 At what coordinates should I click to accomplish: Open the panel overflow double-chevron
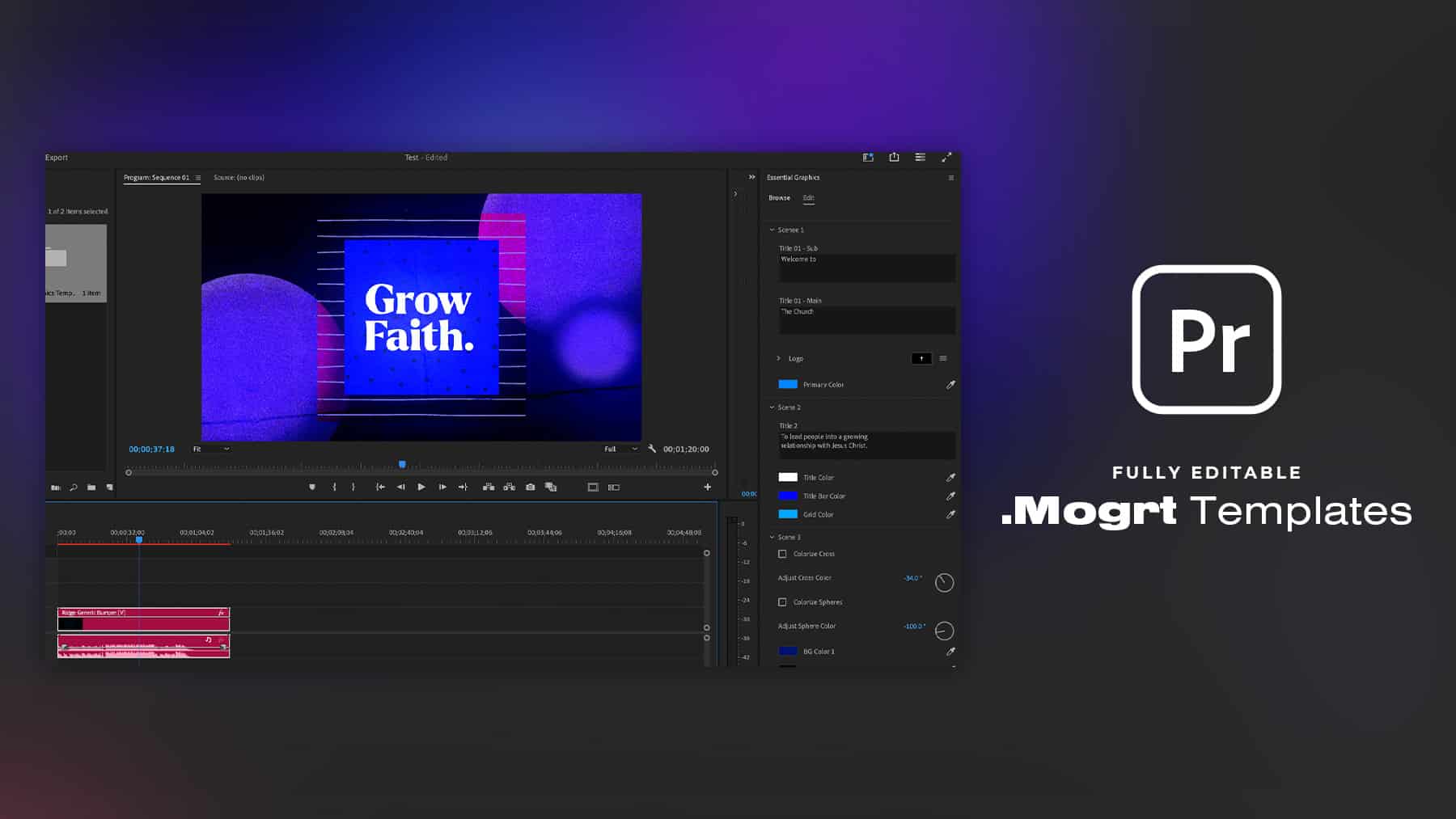coord(751,177)
